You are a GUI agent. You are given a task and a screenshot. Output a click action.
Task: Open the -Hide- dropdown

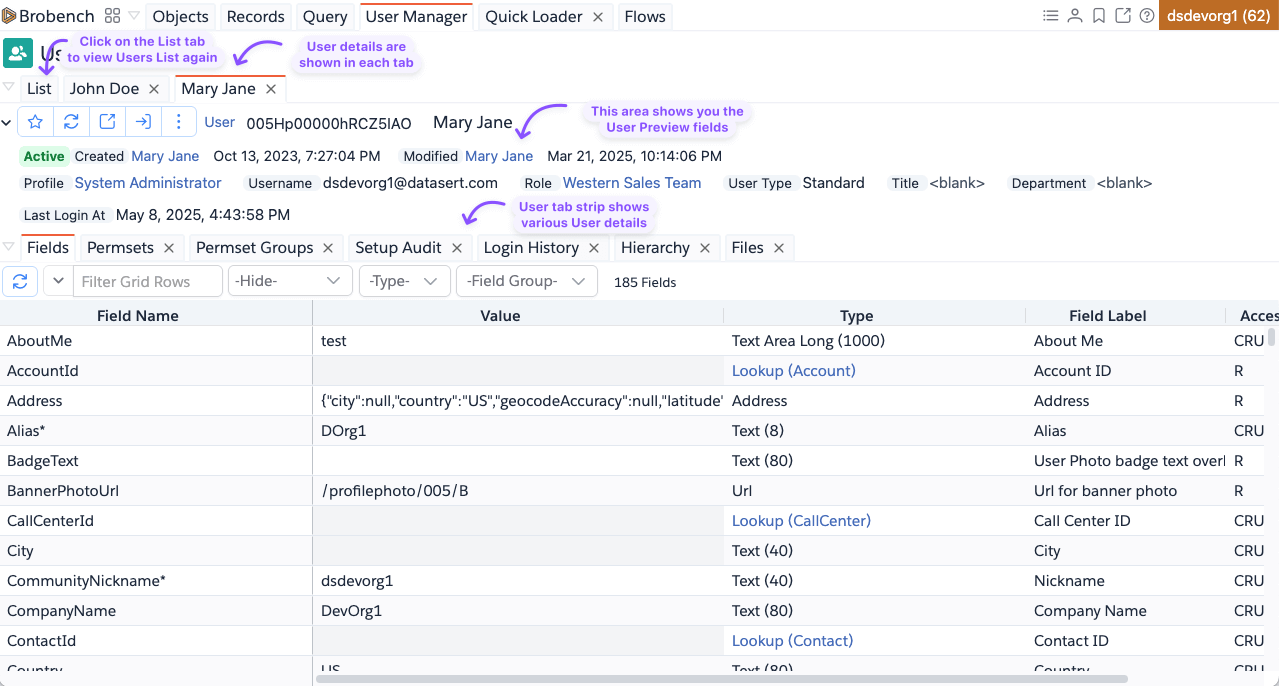pyautogui.click(x=290, y=281)
